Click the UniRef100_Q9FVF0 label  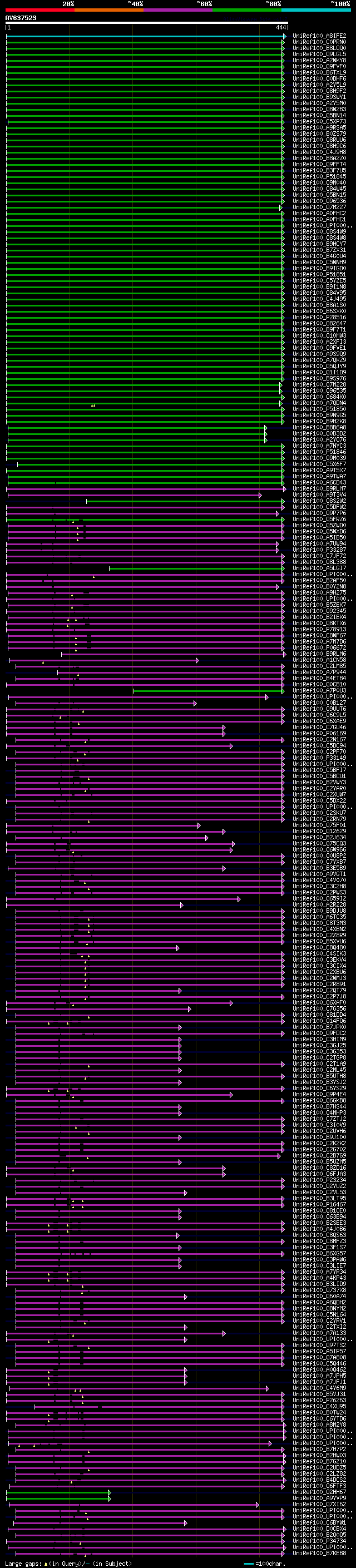pos(319,66)
